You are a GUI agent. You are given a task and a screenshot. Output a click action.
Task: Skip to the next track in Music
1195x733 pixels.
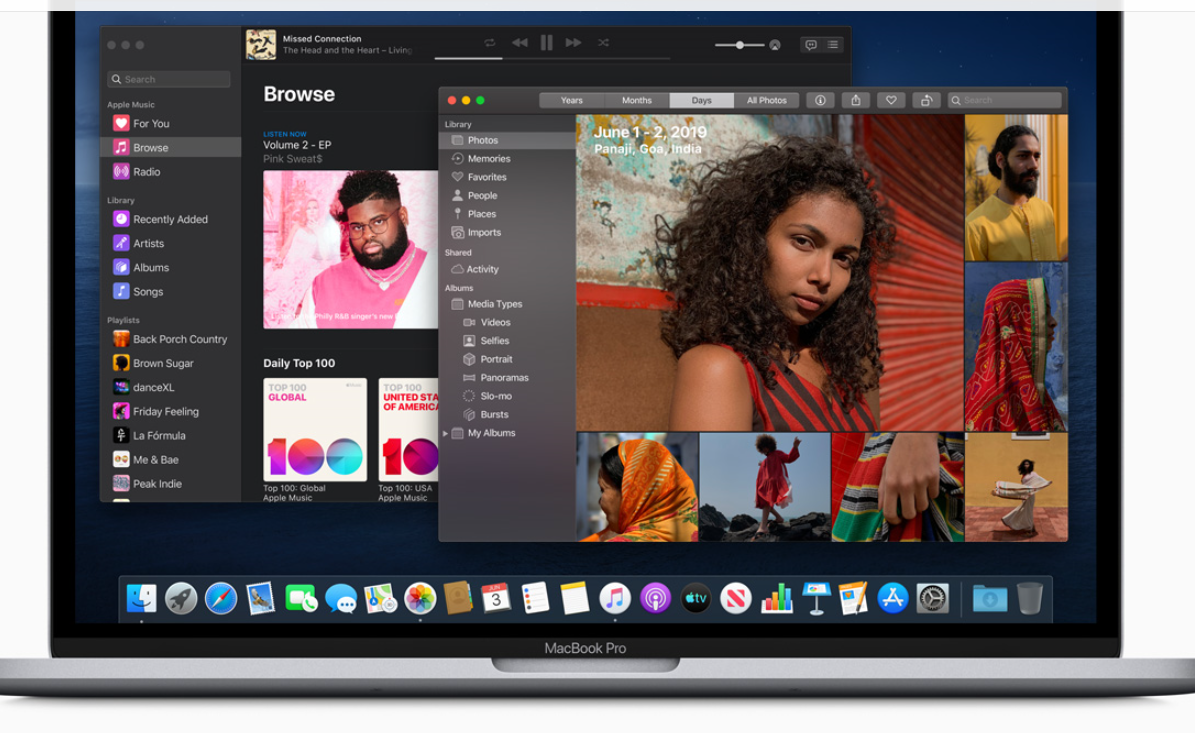(x=574, y=43)
